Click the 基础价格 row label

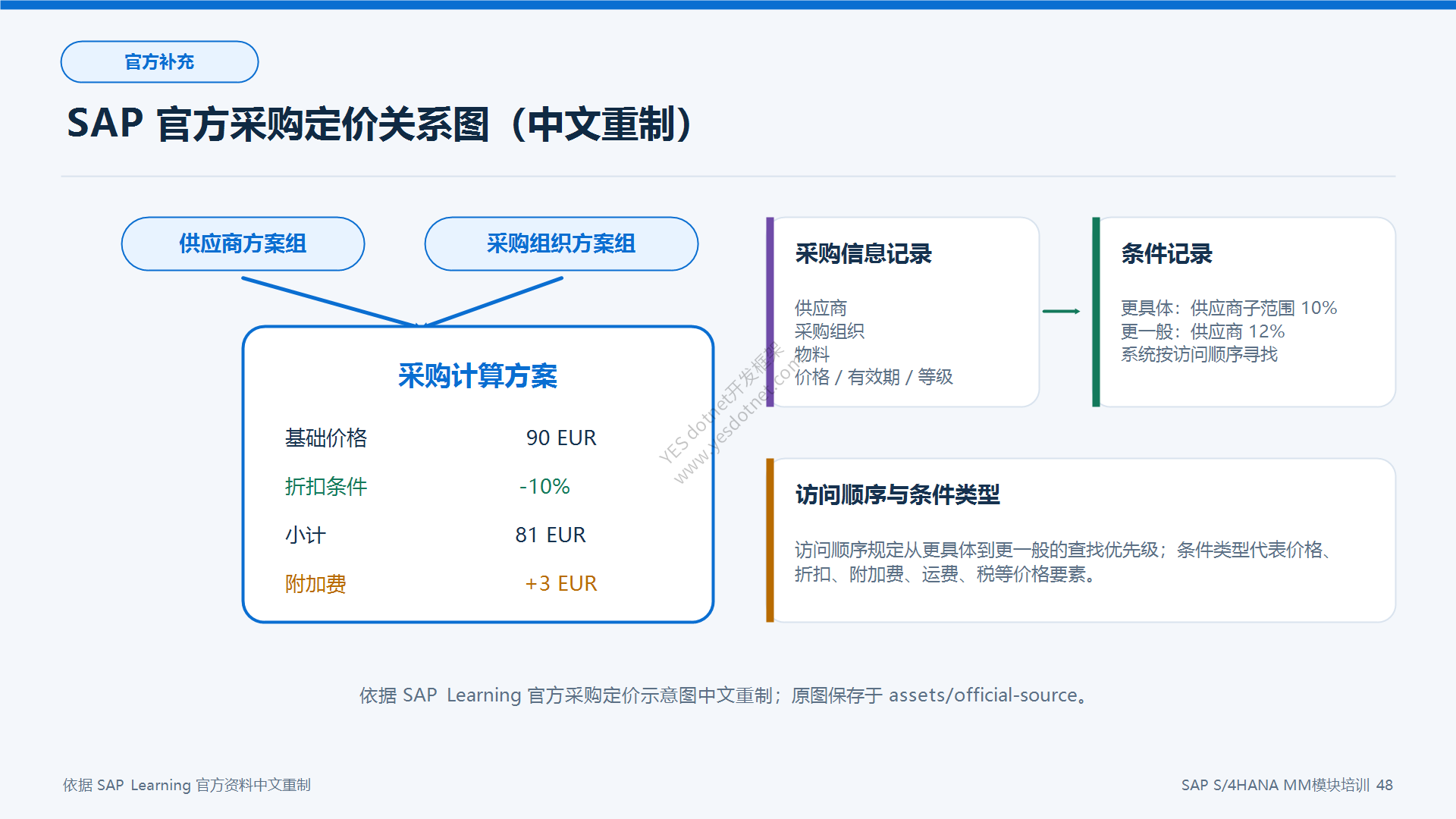(x=326, y=438)
